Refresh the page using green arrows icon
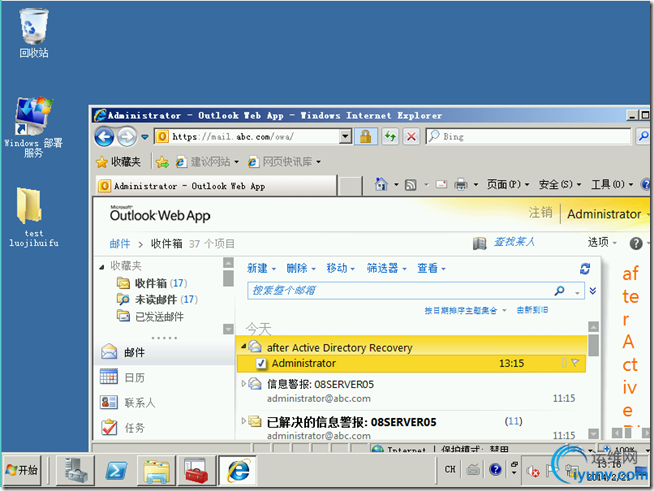 [390, 136]
